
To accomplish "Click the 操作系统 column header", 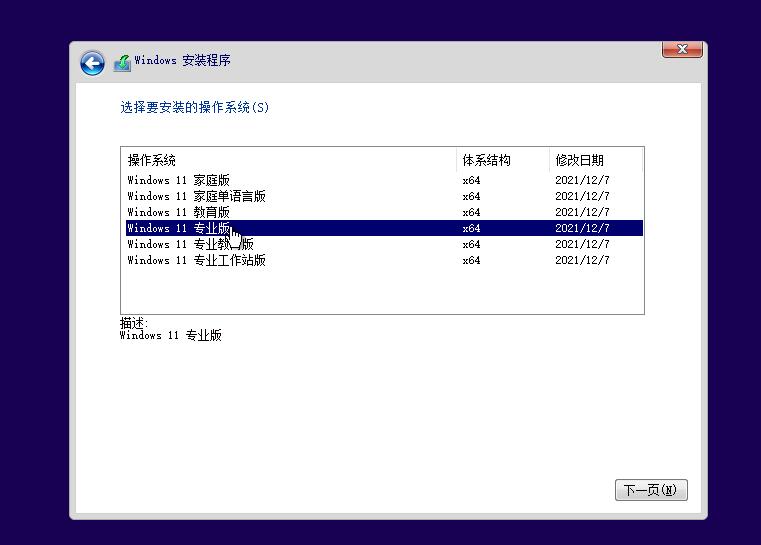I will [x=152, y=160].
